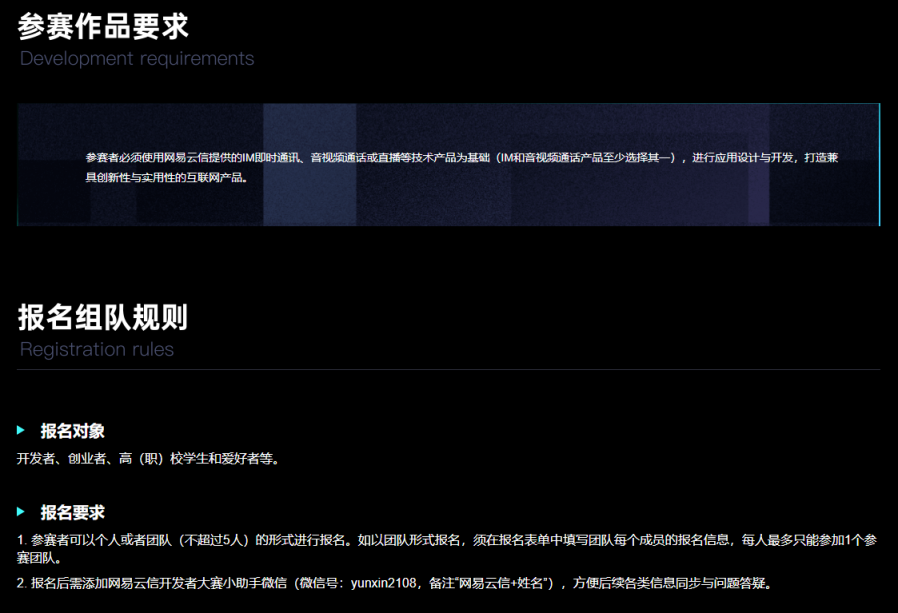
Task: Click the triangle icon beside 报名对象
Action: pyautogui.click(x=21, y=430)
